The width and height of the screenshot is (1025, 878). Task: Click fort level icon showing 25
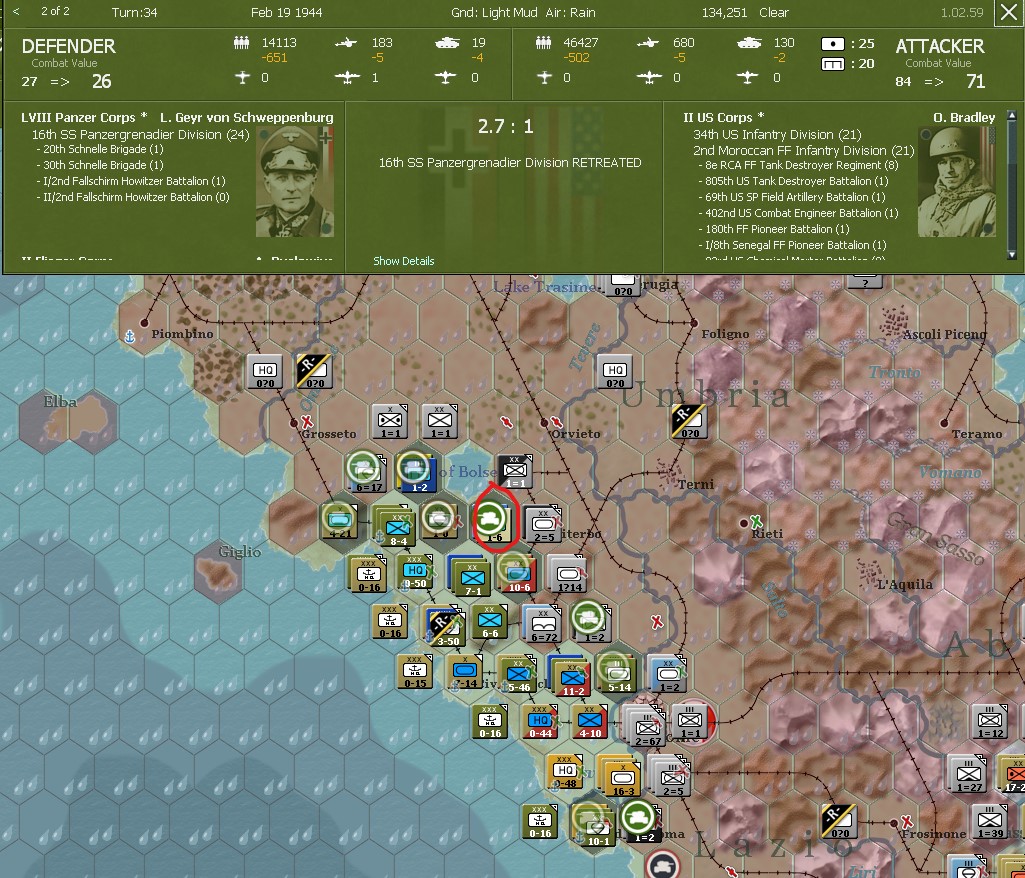tap(833, 44)
